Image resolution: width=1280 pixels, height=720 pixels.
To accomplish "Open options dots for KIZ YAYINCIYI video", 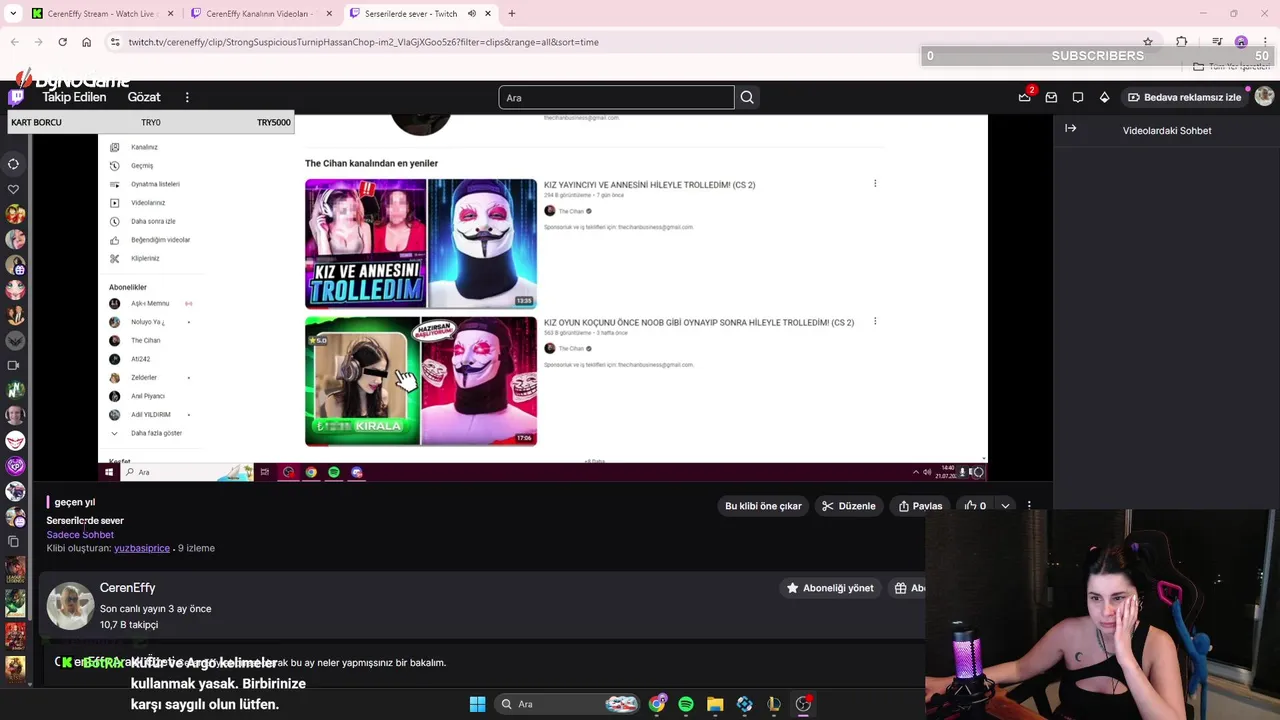I will point(875,184).
